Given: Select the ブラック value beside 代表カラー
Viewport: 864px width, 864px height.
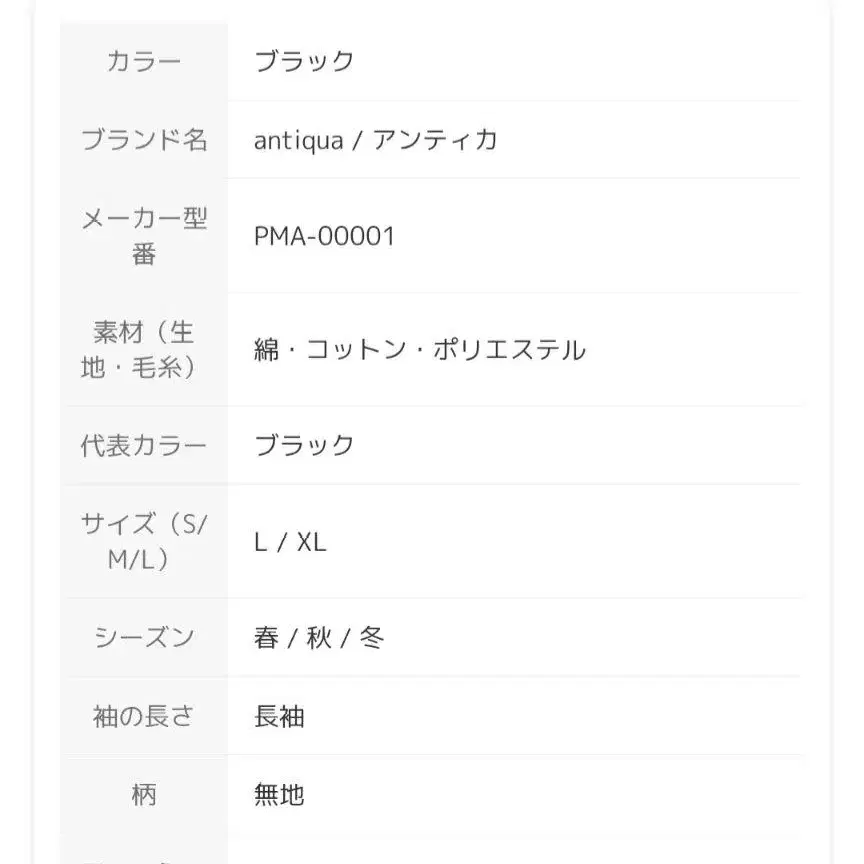Looking at the screenshot, I should [x=304, y=445].
